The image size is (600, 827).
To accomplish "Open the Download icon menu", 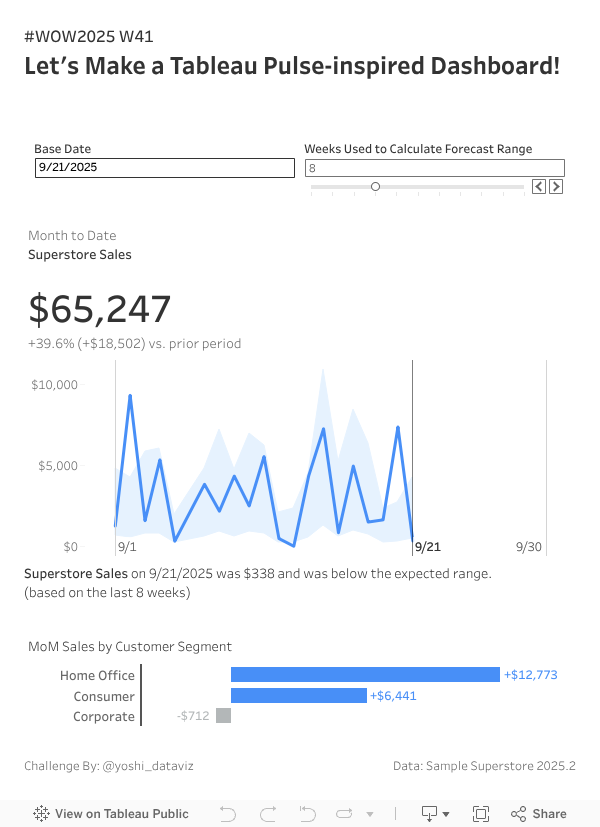I will [x=429, y=814].
